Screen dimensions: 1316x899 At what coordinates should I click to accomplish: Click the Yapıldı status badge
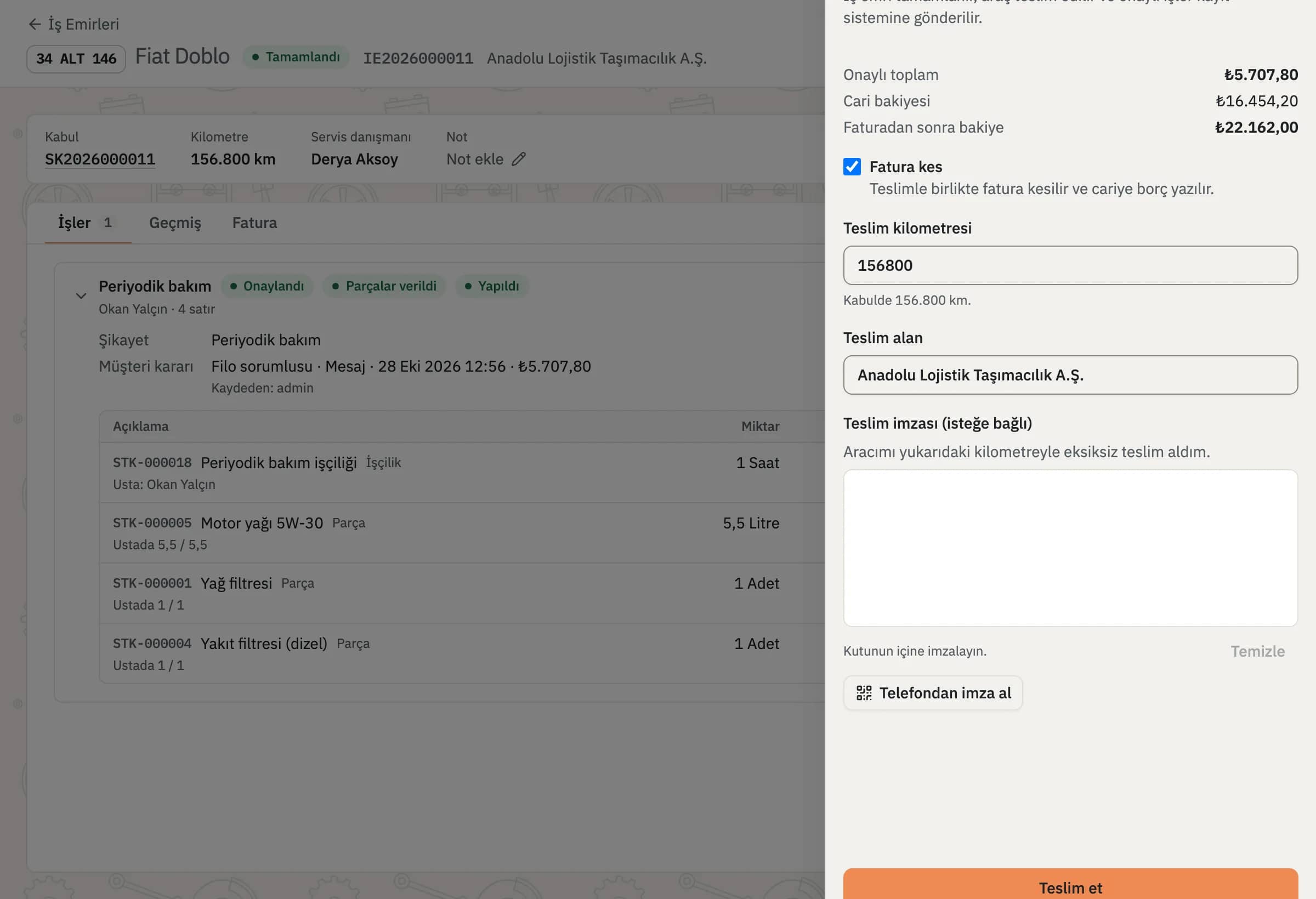pyautogui.click(x=492, y=286)
